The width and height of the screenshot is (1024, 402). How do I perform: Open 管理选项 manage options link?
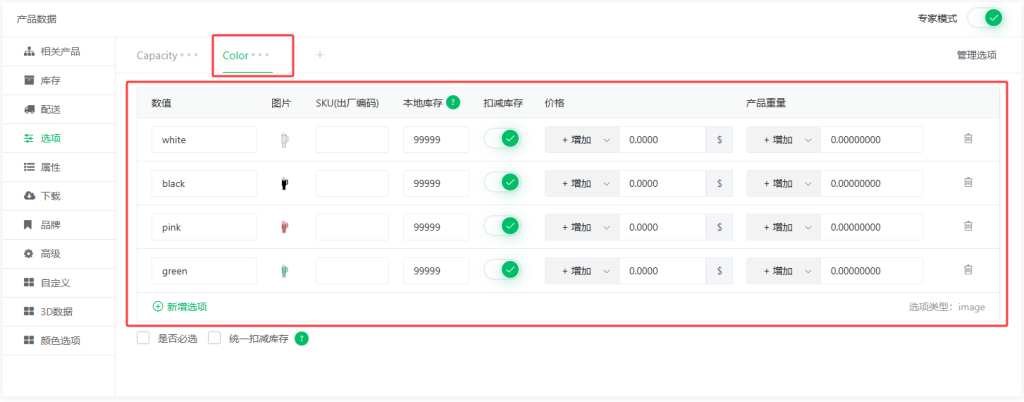tap(977, 55)
